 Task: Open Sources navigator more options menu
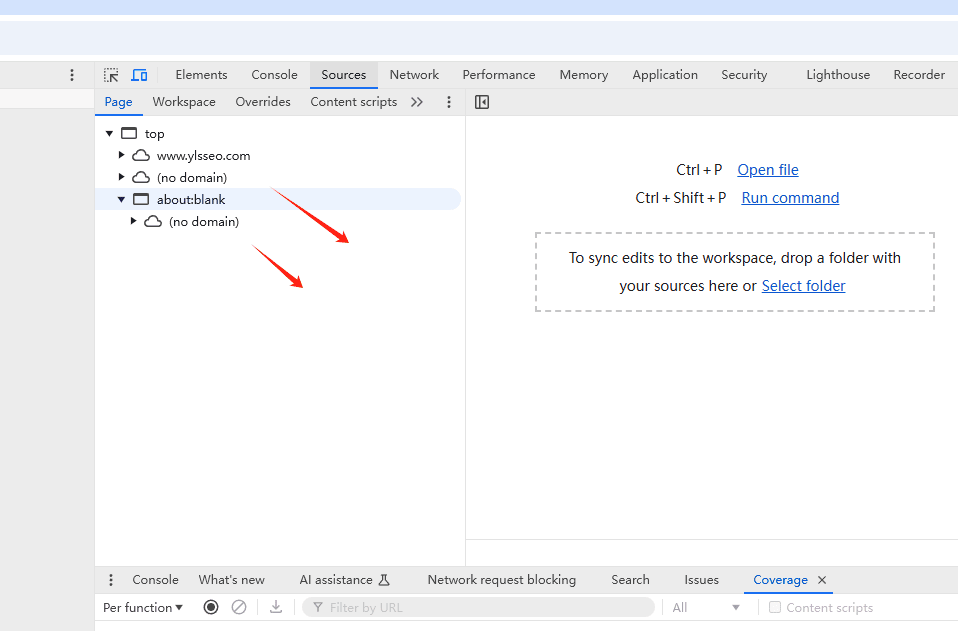point(448,102)
